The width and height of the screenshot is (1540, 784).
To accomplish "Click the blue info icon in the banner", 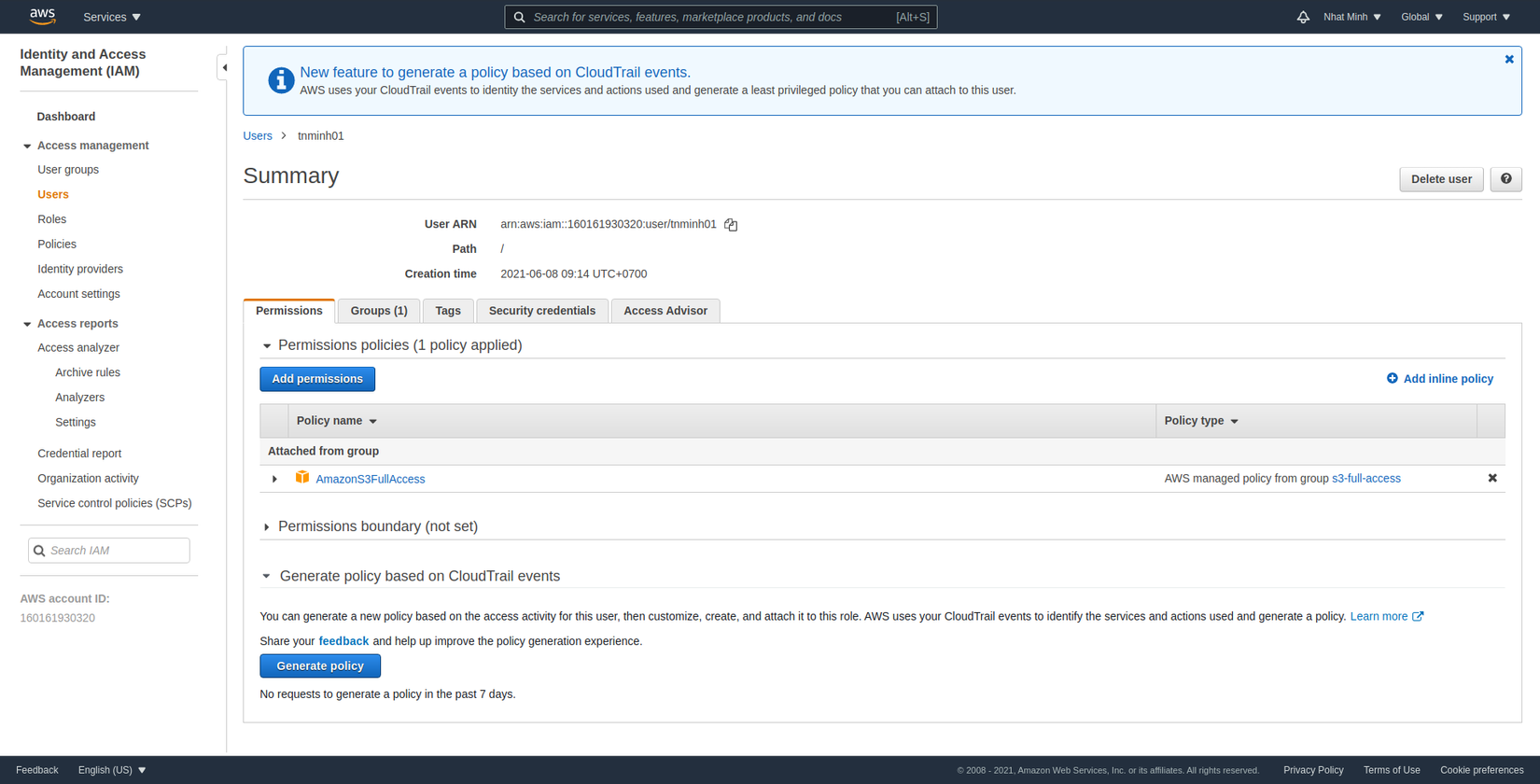I will tap(281, 80).
